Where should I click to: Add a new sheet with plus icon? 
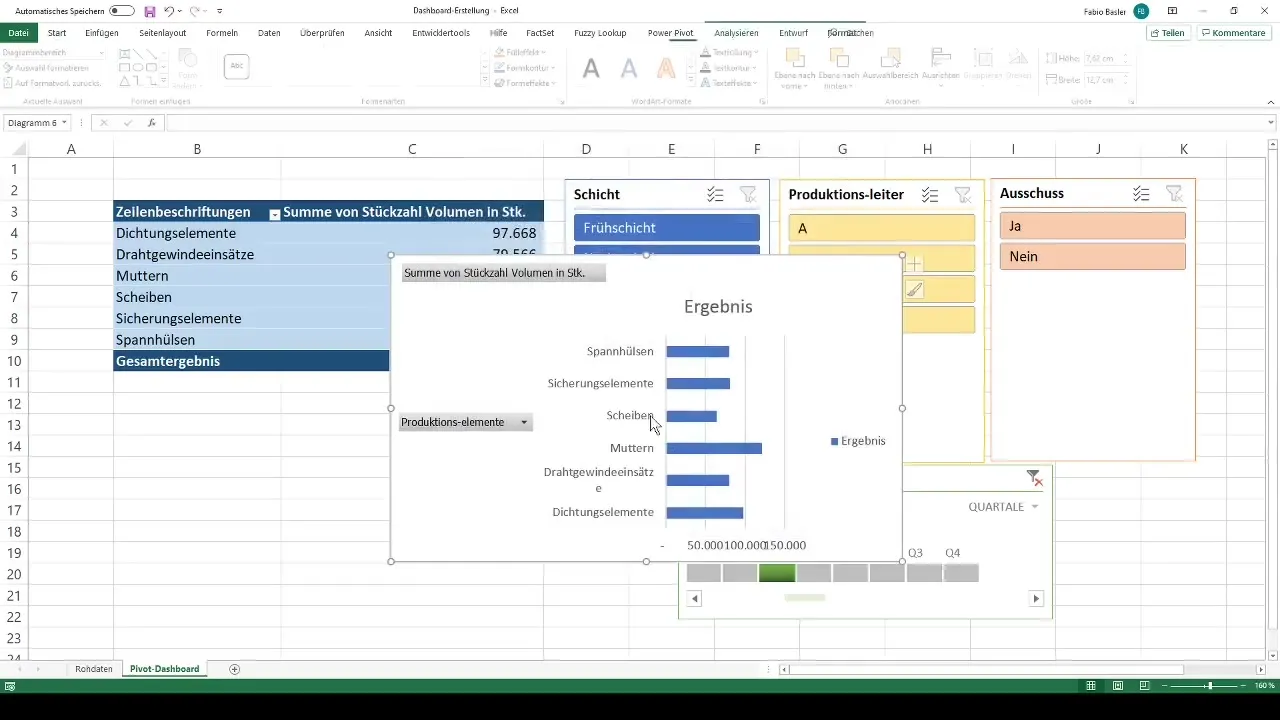(x=235, y=668)
